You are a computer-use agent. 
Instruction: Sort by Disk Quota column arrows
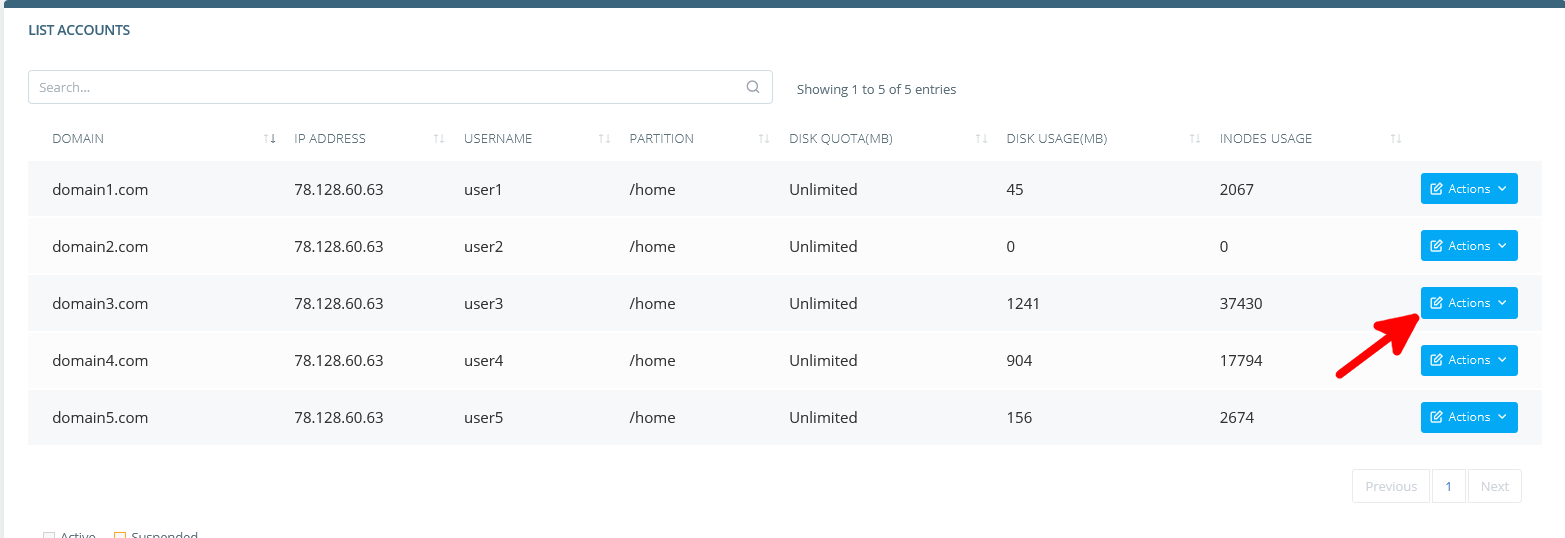click(981, 139)
